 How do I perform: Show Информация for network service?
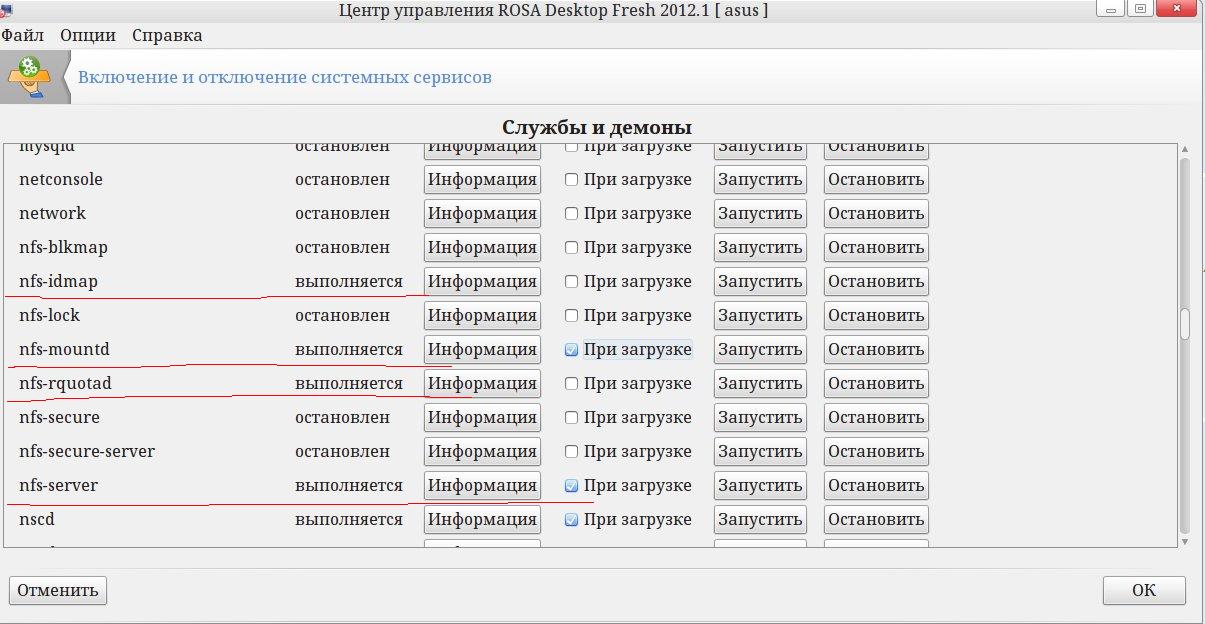pos(482,214)
